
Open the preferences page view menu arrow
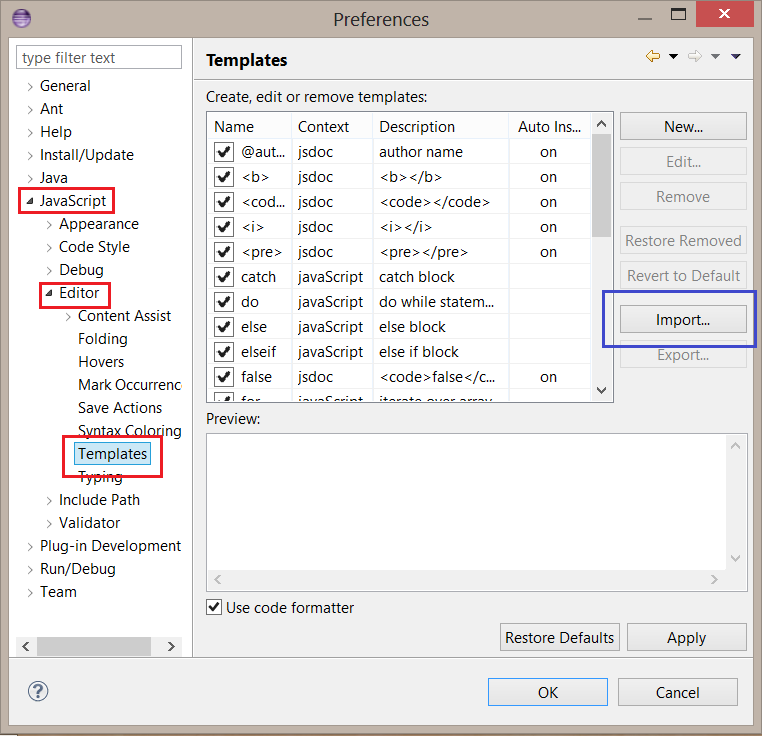tap(736, 57)
